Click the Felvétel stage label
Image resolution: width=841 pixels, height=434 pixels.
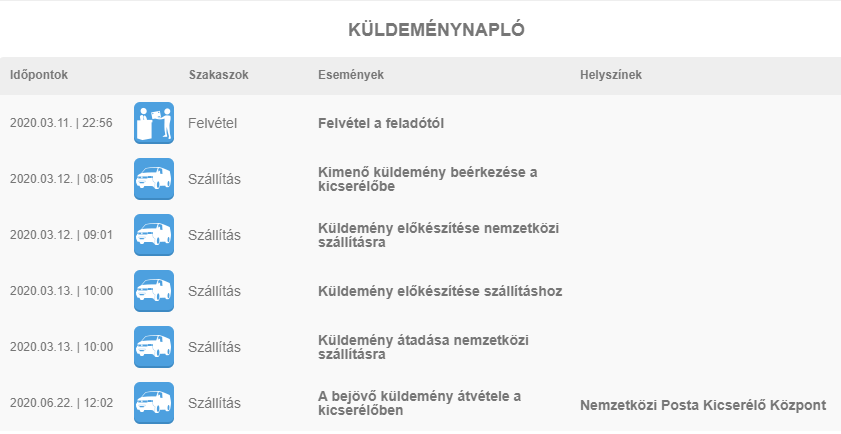point(212,123)
